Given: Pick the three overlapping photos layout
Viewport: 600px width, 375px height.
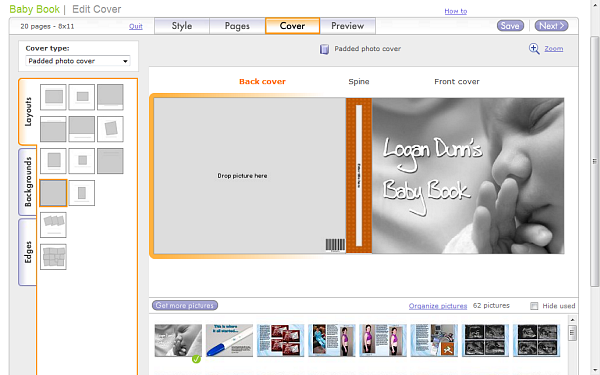Looking at the screenshot, I should click(x=53, y=225).
